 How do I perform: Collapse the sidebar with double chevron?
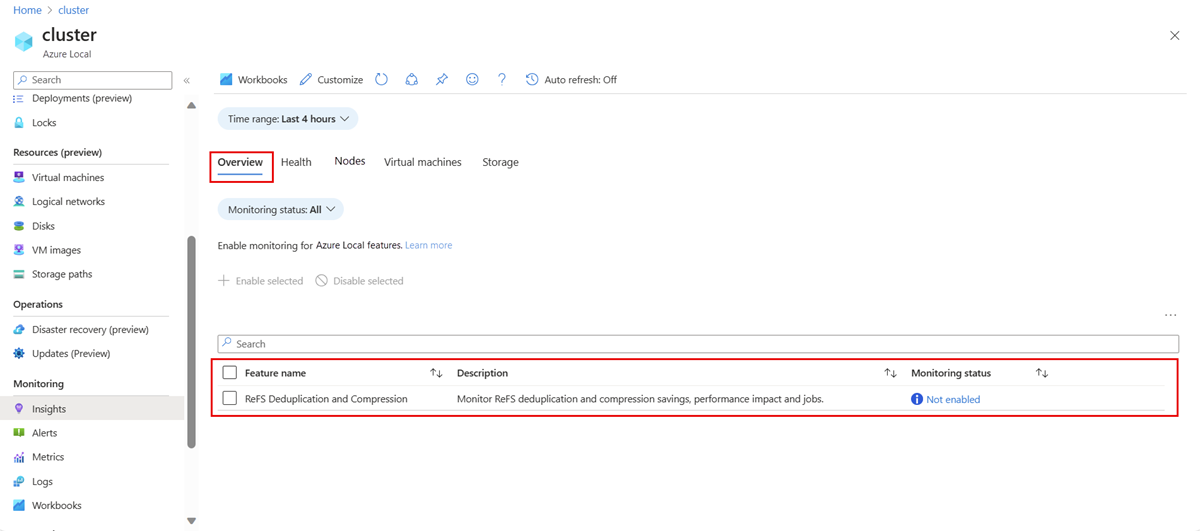[187, 80]
